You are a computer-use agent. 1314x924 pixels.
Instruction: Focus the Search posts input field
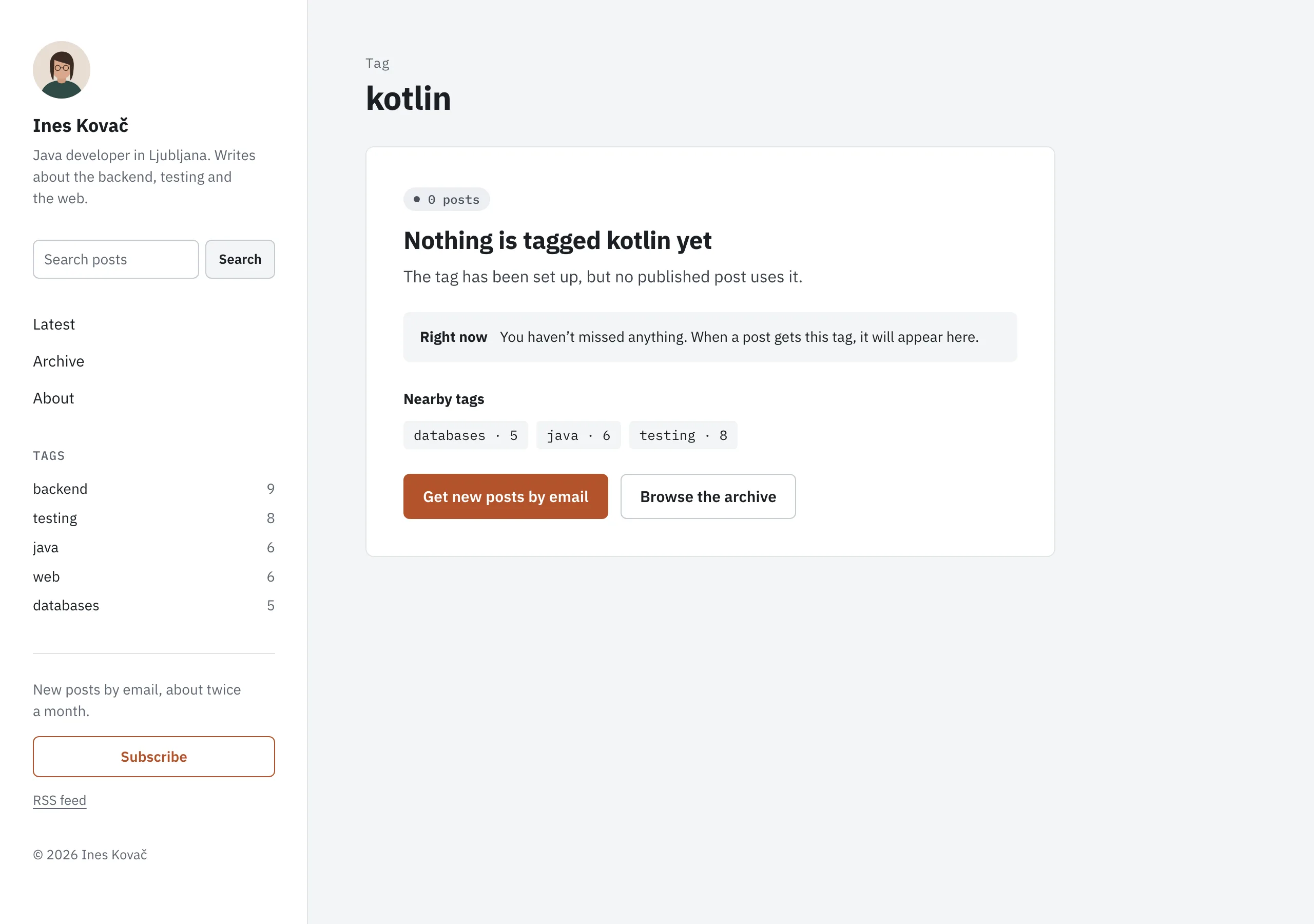point(115,259)
